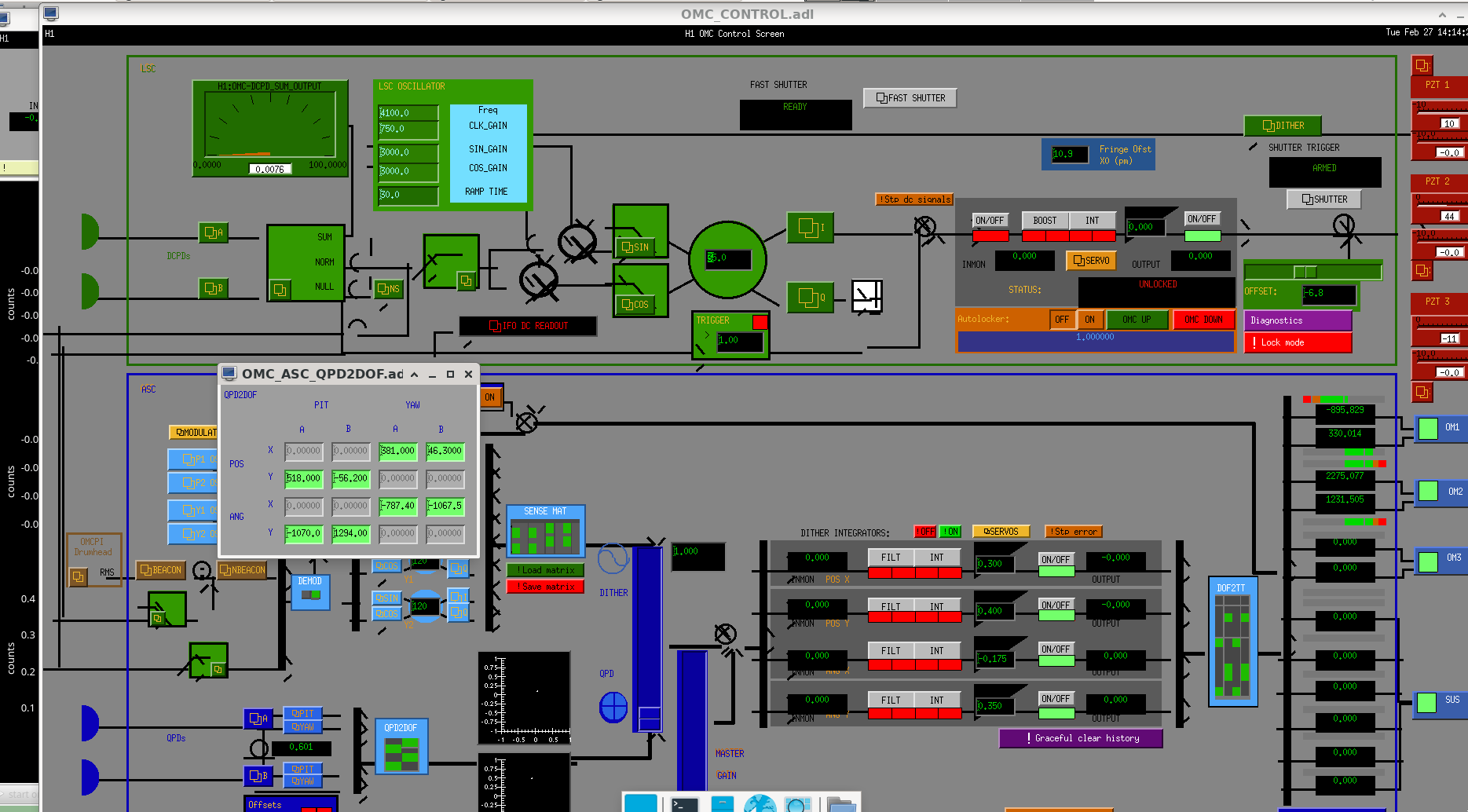Set Autolocker to OFF
Viewport: 1468px width, 812px height.
pos(1062,320)
